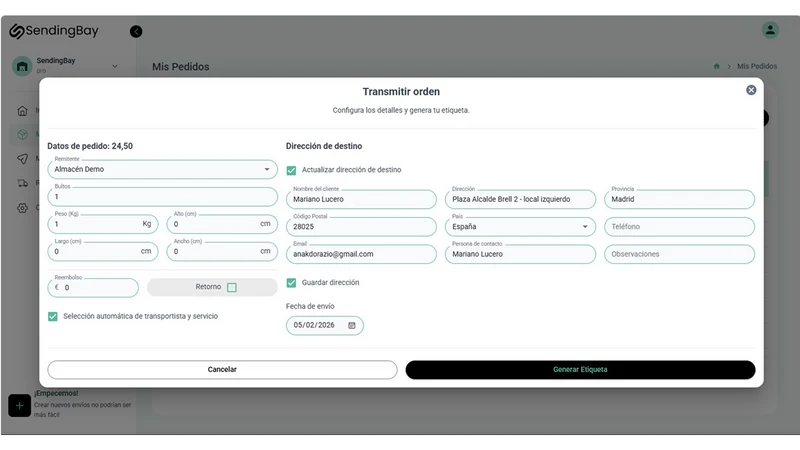Uncheck Actualizar dirección de destino

click(291, 170)
